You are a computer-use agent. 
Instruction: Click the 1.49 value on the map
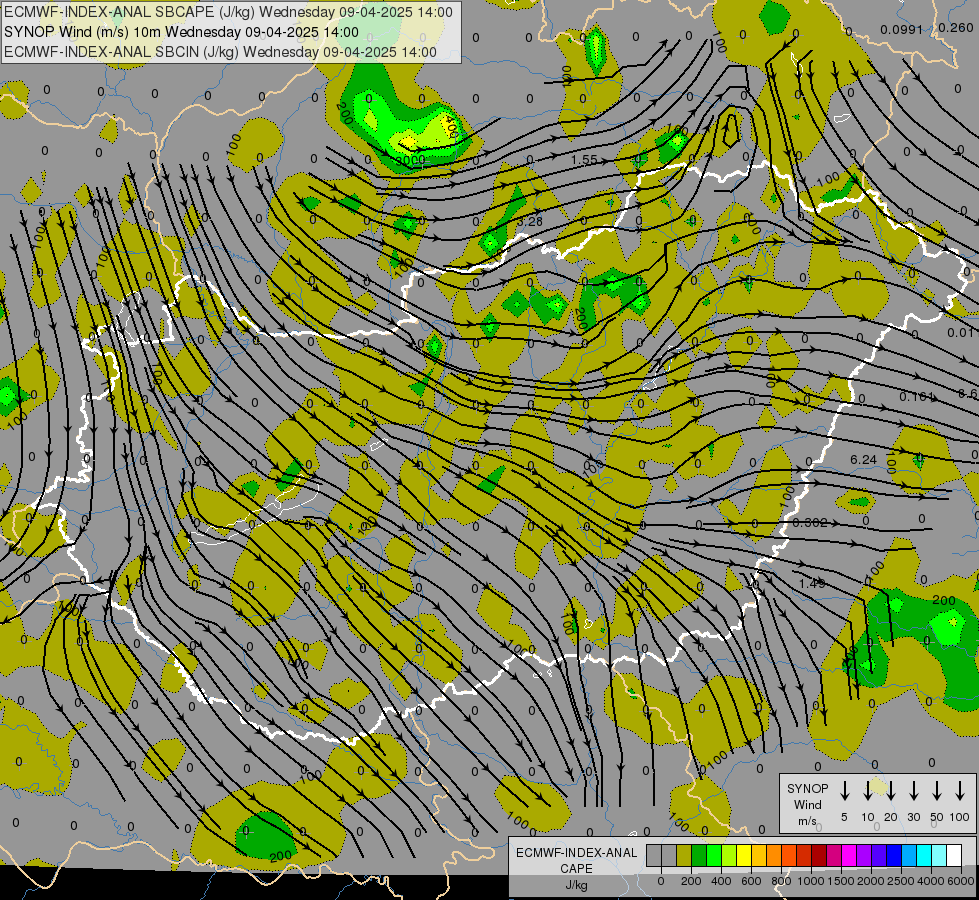pos(812,583)
